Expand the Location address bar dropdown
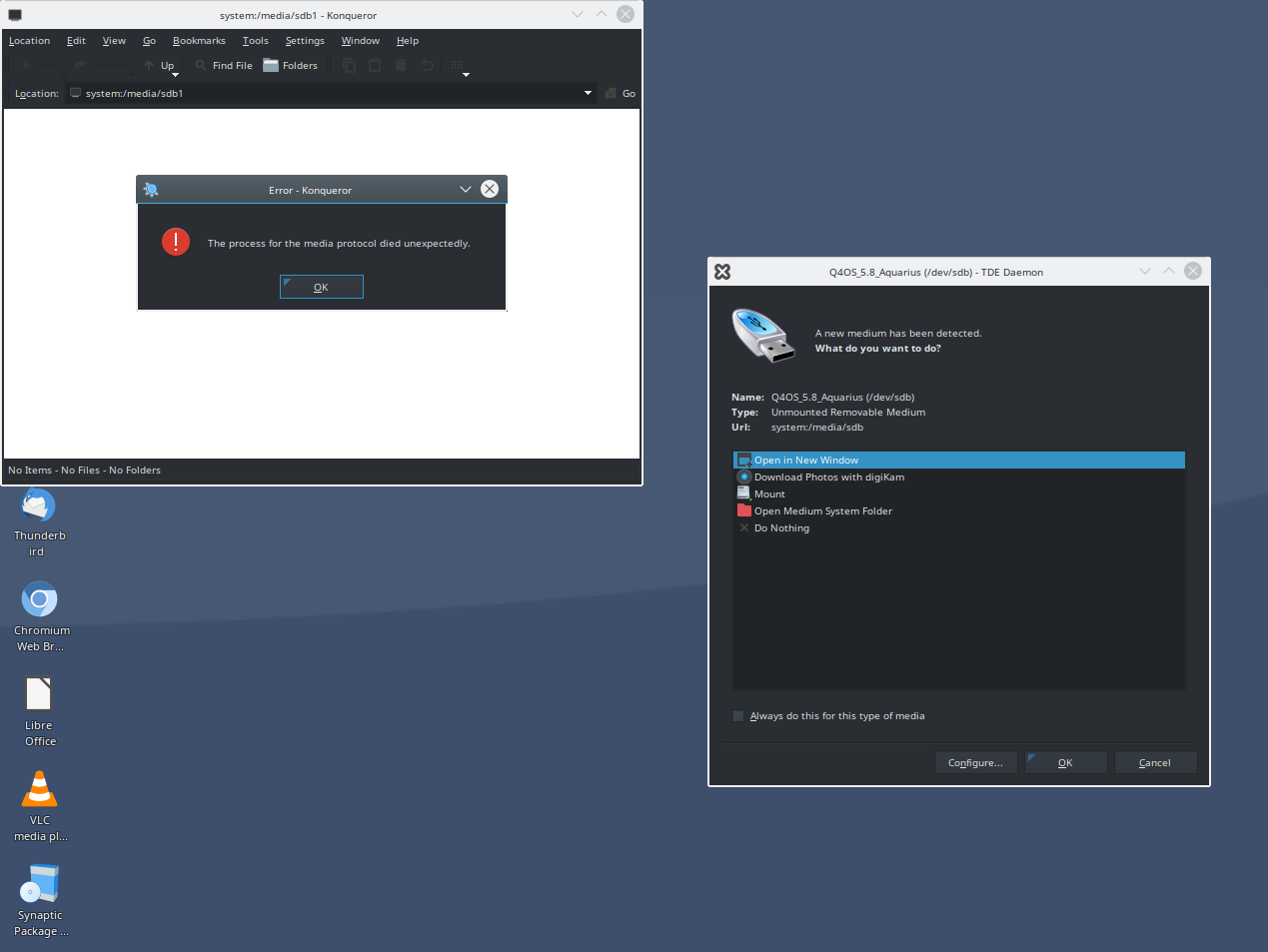The width and height of the screenshot is (1268, 952). tap(588, 94)
